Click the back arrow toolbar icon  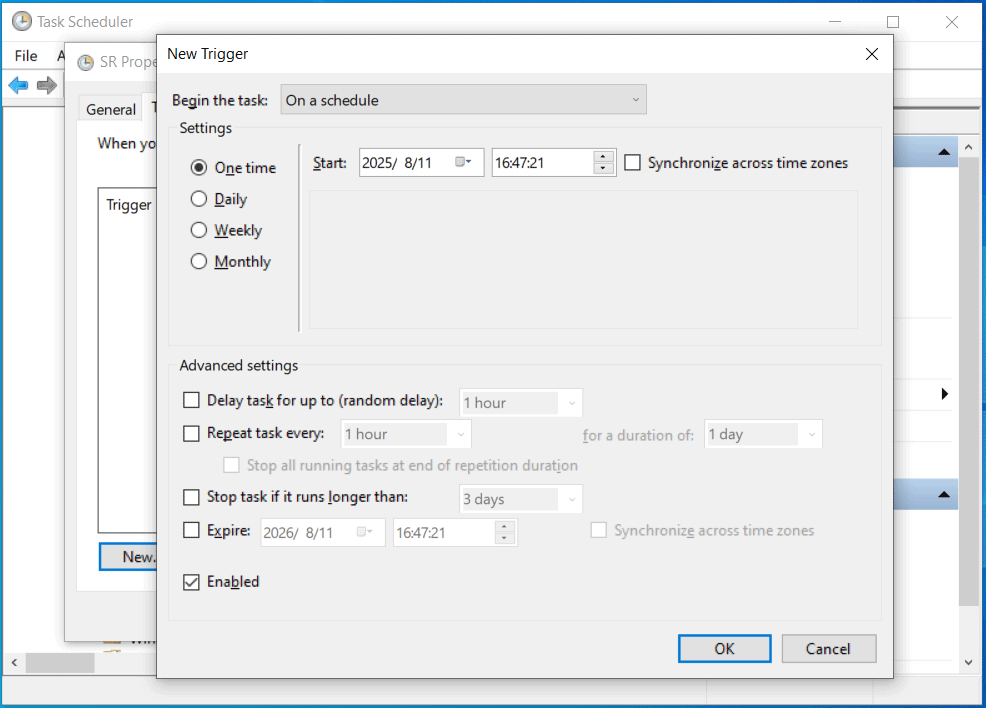click(x=18, y=85)
